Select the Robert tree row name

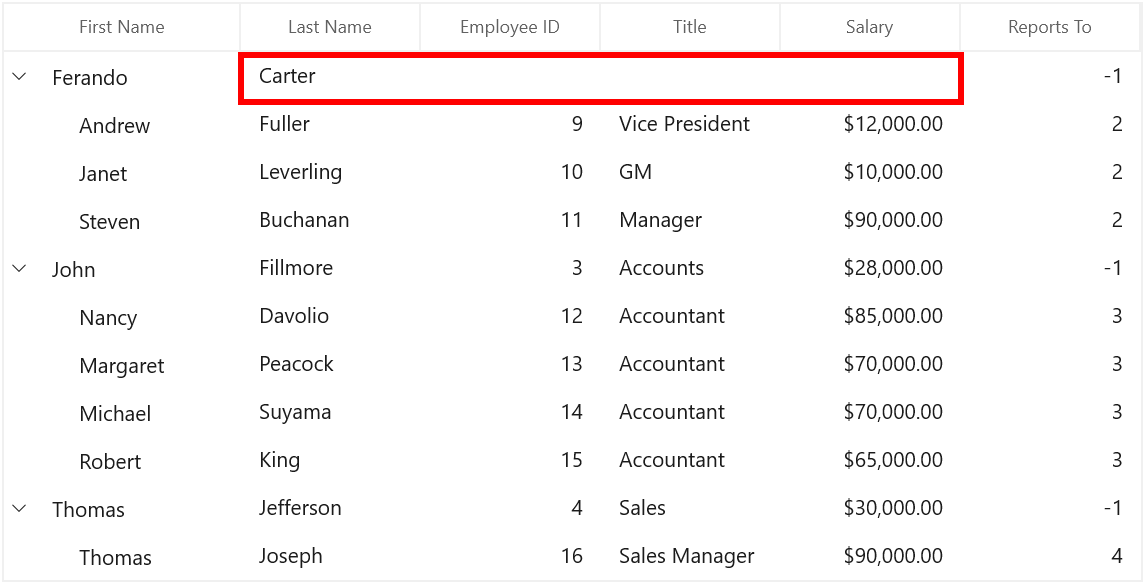tap(110, 462)
